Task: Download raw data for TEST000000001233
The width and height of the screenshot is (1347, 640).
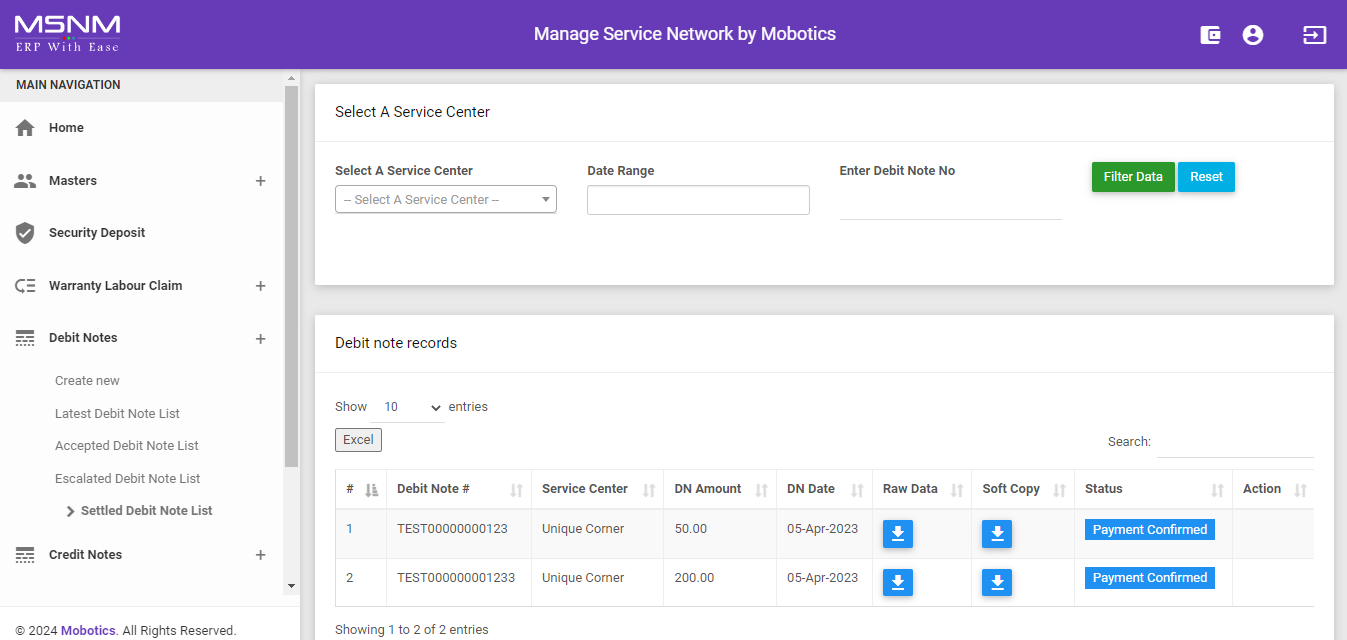Action: 897,582
